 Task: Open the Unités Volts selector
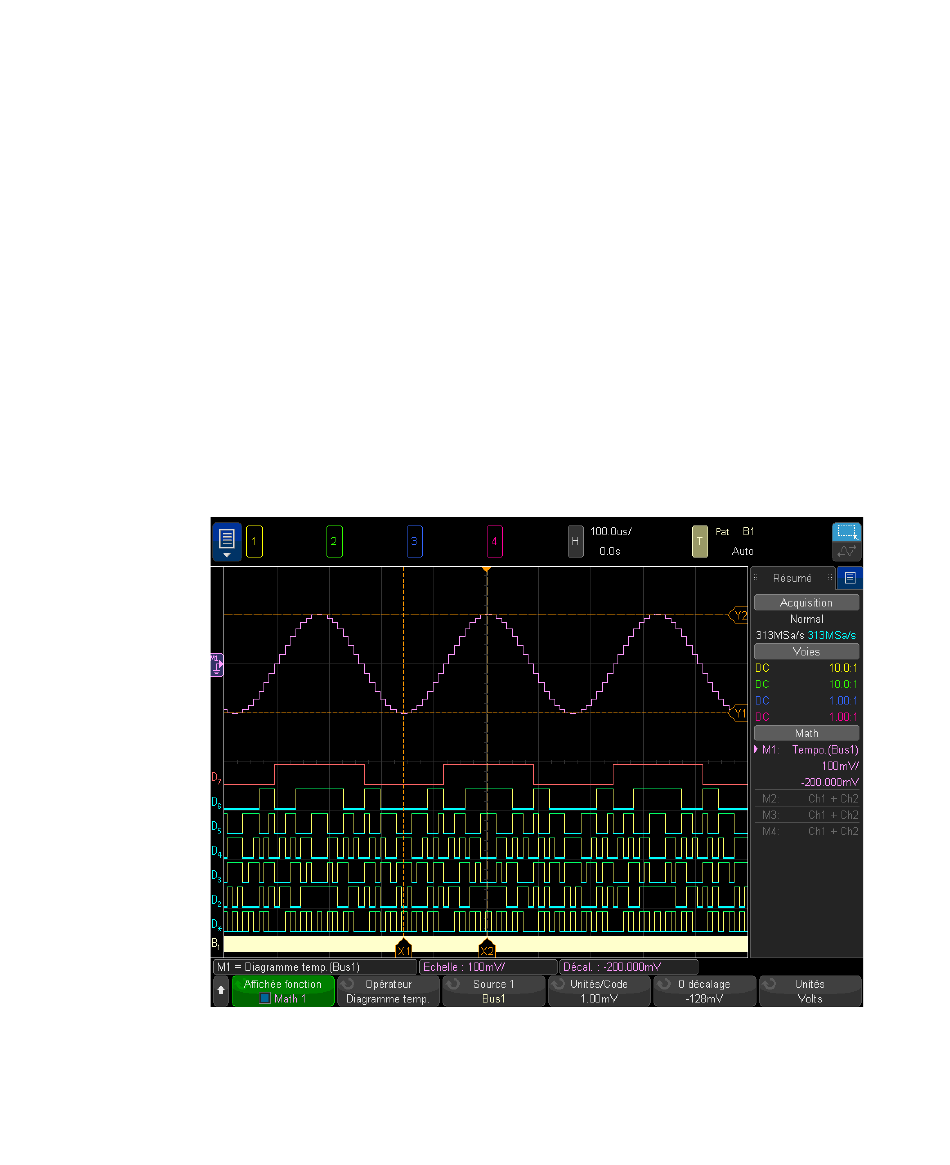pyautogui.click(x=810, y=991)
